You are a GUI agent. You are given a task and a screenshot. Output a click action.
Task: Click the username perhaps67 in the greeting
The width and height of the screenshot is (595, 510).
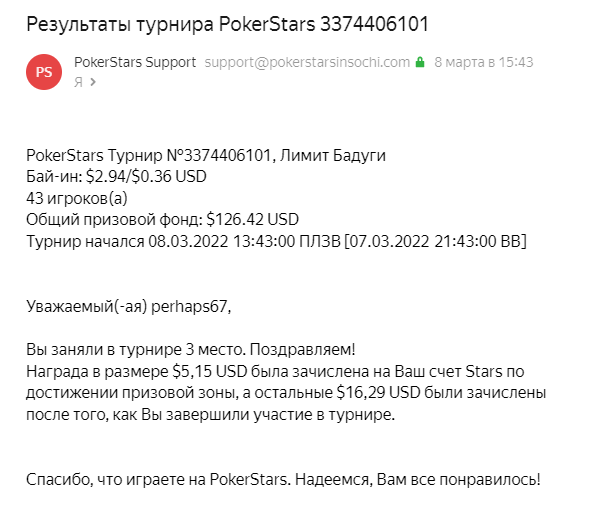pyautogui.click(x=189, y=306)
